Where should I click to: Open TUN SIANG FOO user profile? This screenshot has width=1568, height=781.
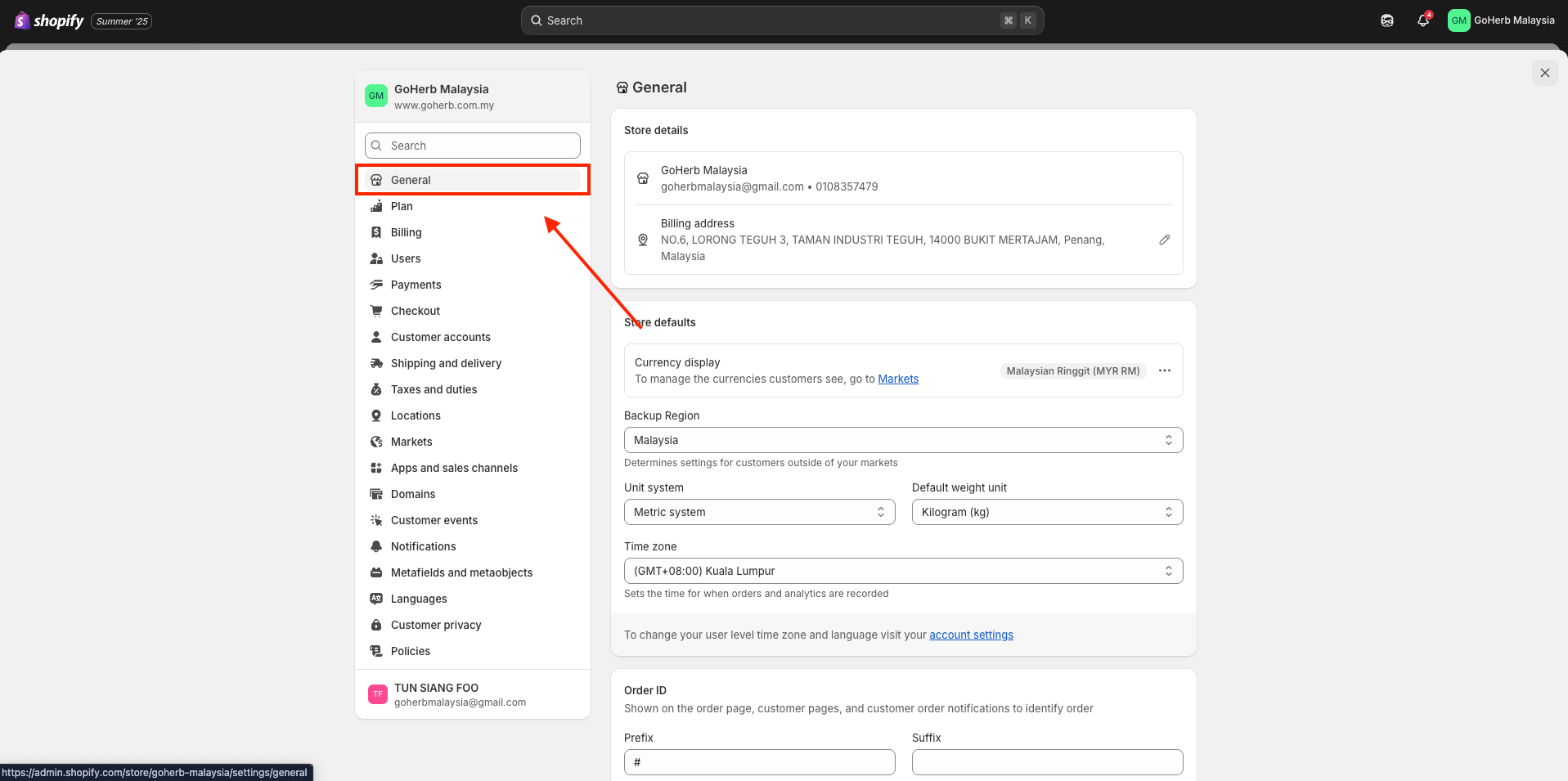tap(473, 694)
